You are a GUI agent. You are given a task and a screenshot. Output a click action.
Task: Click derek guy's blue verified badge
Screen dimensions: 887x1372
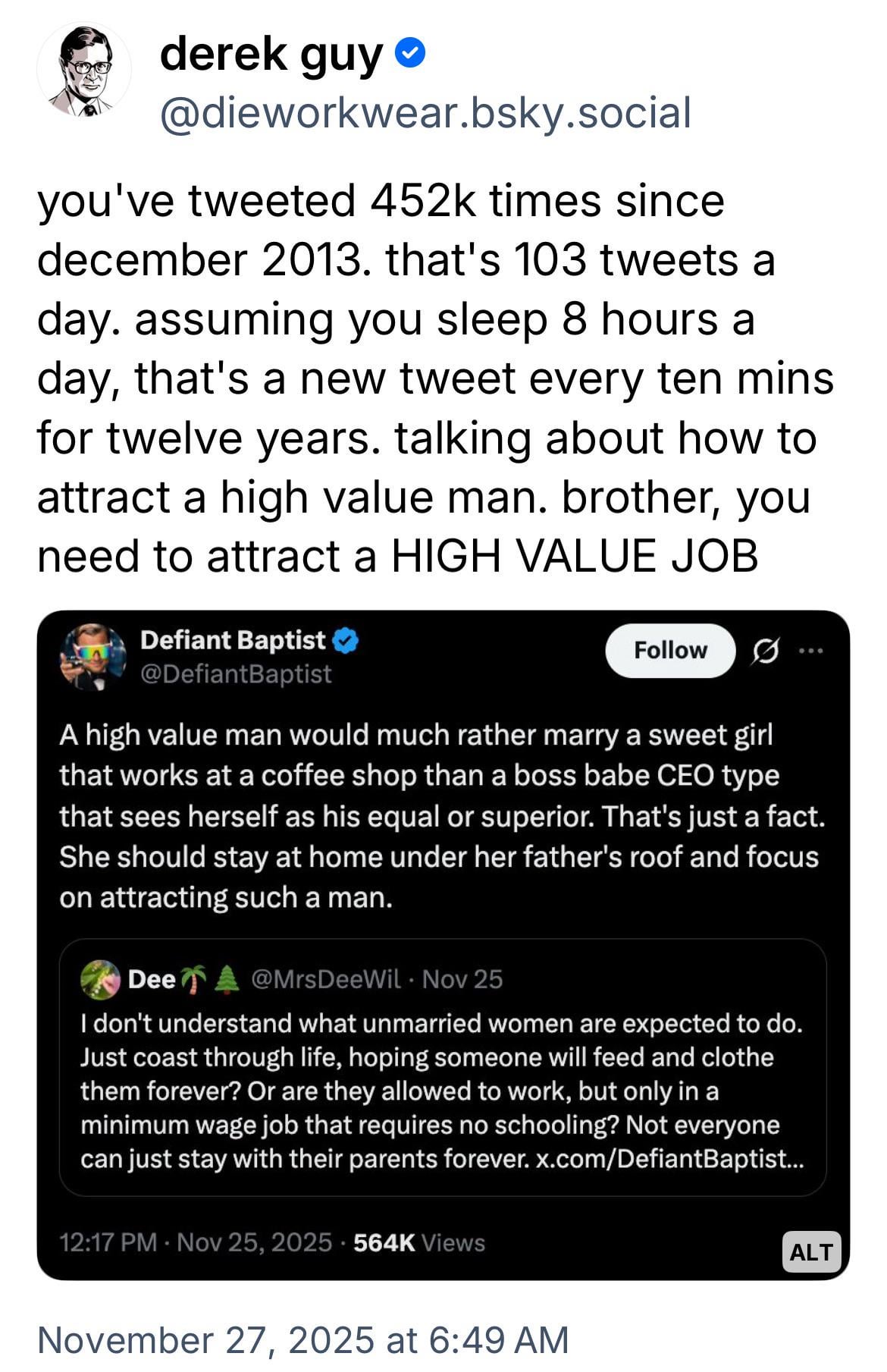[x=410, y=55]
